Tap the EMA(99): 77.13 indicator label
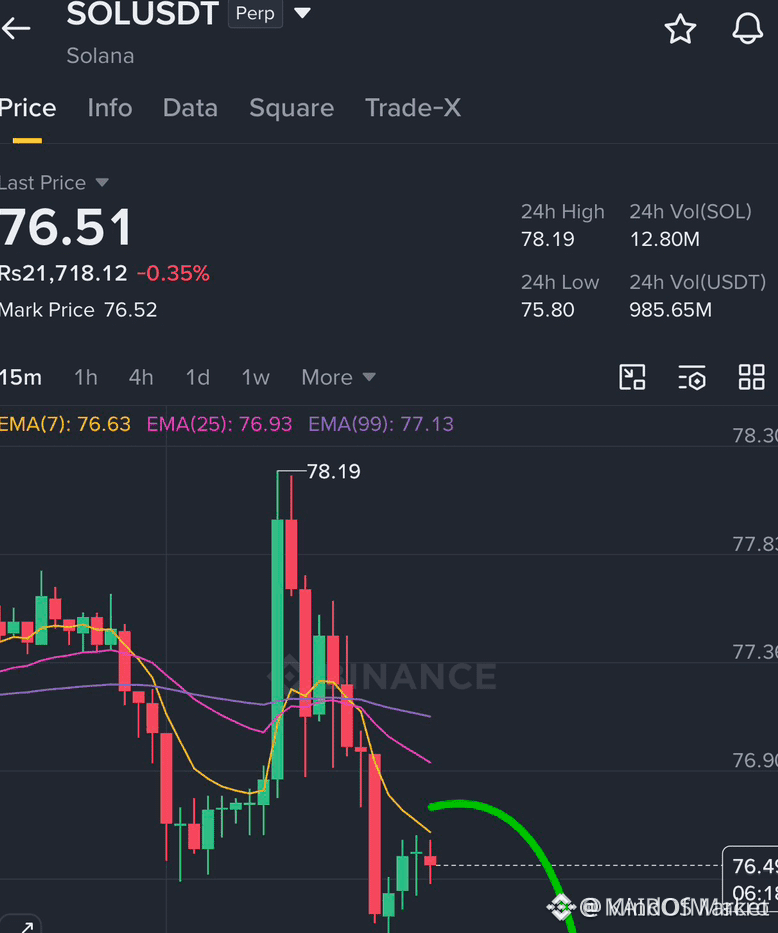778x933 pixels. [381, 424]
